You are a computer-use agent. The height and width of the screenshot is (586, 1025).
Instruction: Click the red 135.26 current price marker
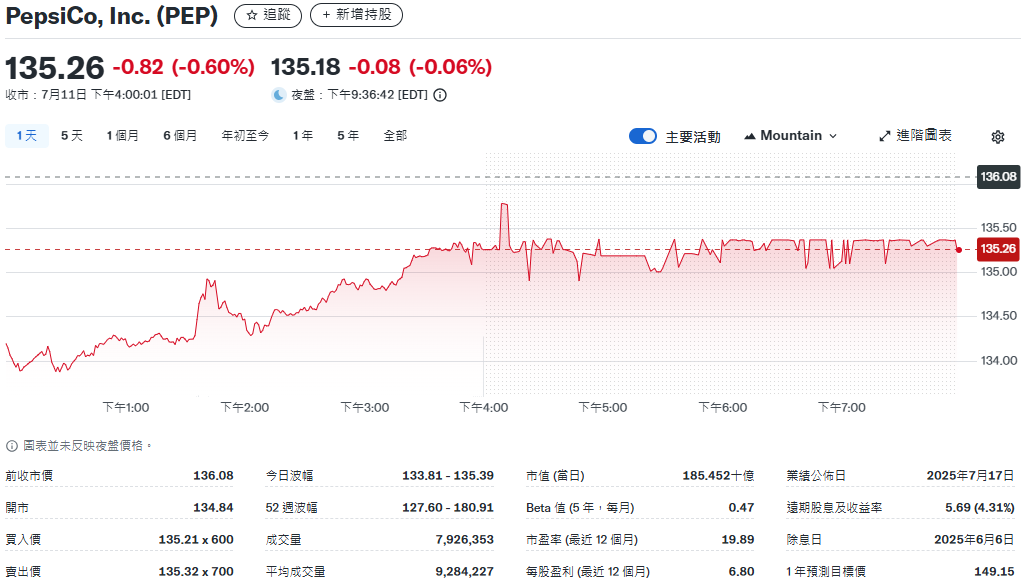(998, 249)
